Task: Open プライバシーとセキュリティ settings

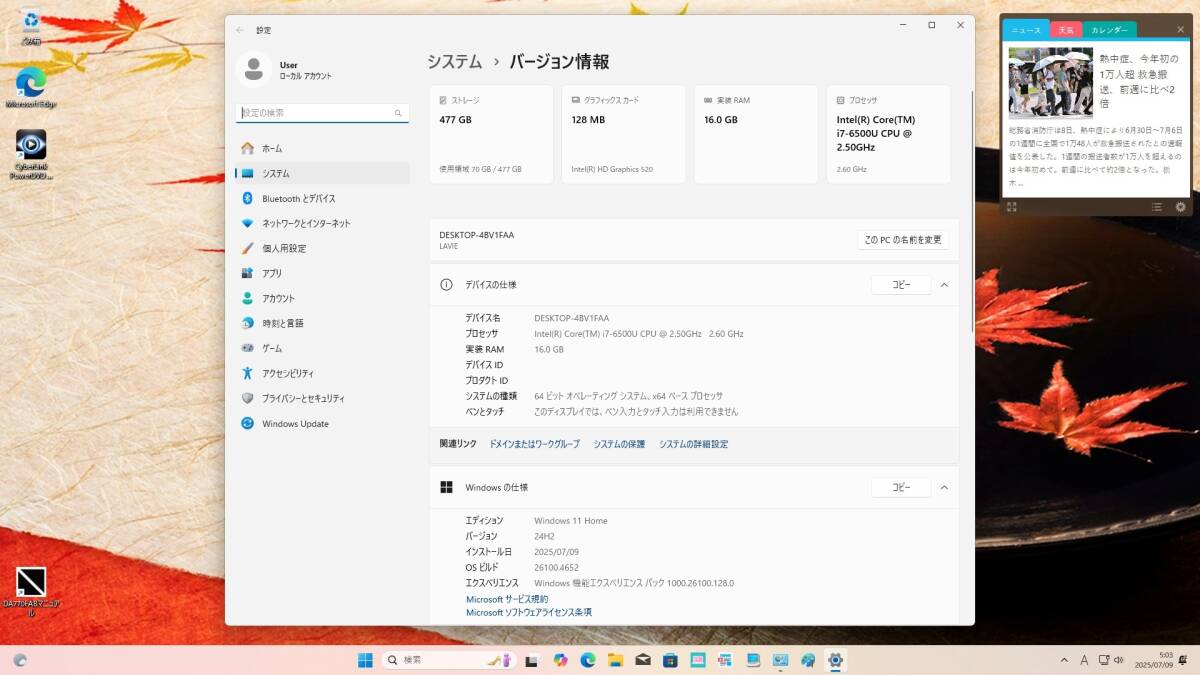Action: tap(322, 398)
